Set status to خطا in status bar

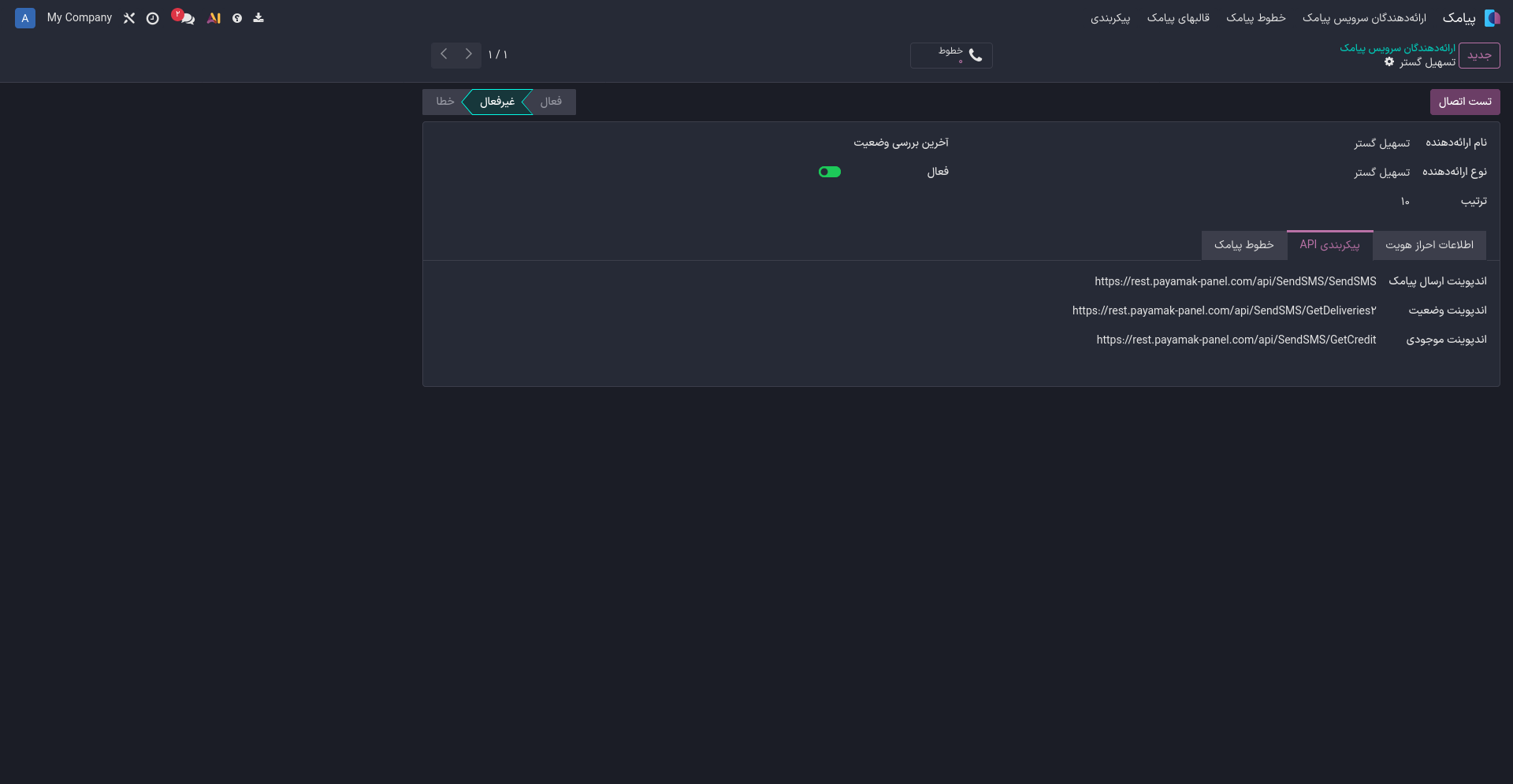444,102
